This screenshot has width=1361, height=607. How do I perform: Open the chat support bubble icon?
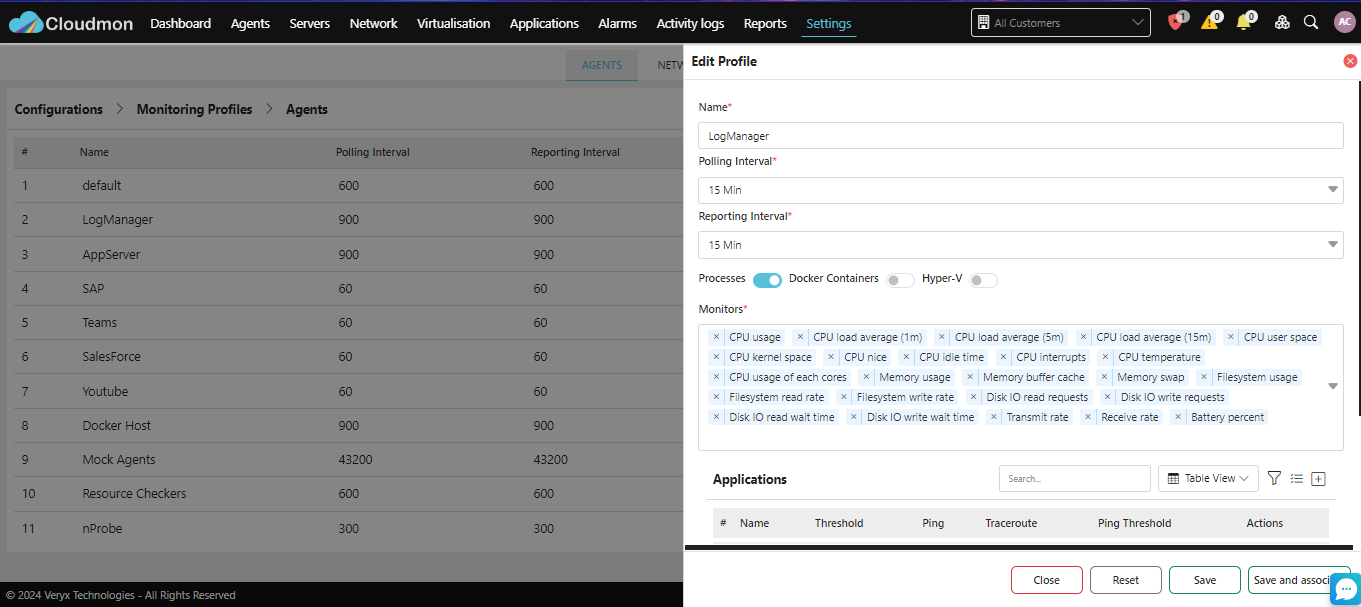click(1346, 589)
